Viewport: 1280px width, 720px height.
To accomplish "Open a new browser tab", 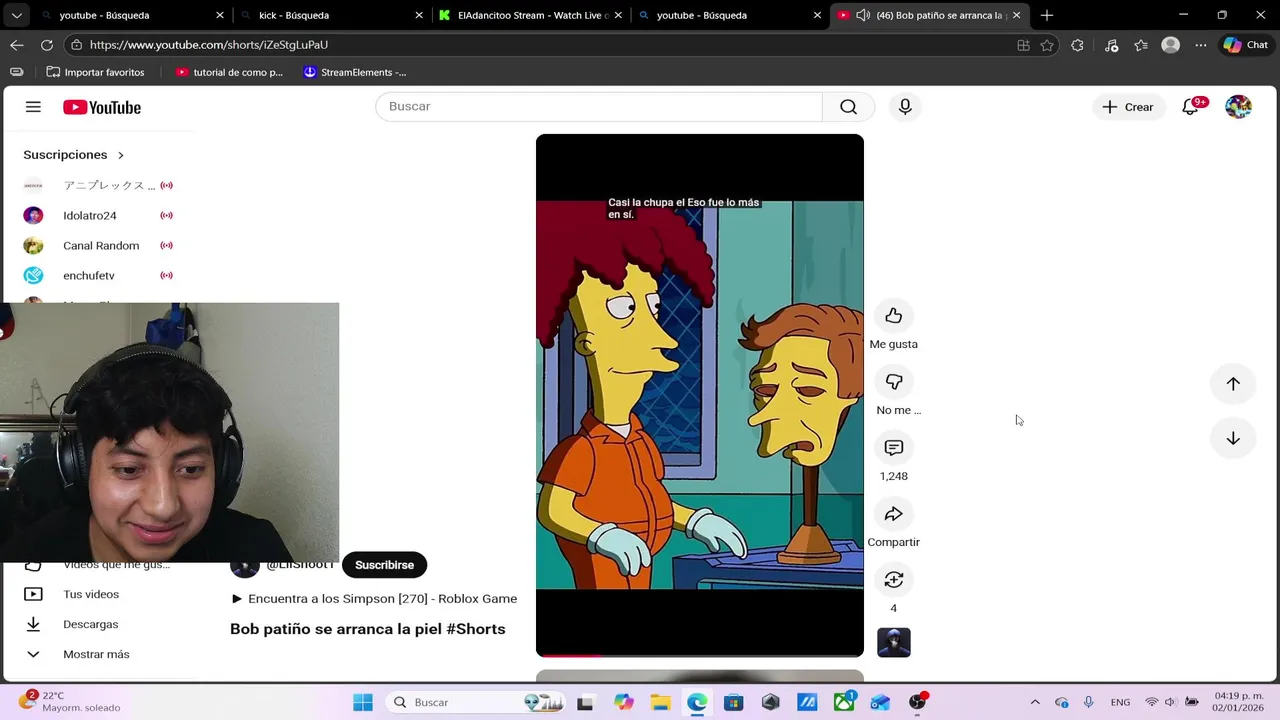I will pos(1047,15).
